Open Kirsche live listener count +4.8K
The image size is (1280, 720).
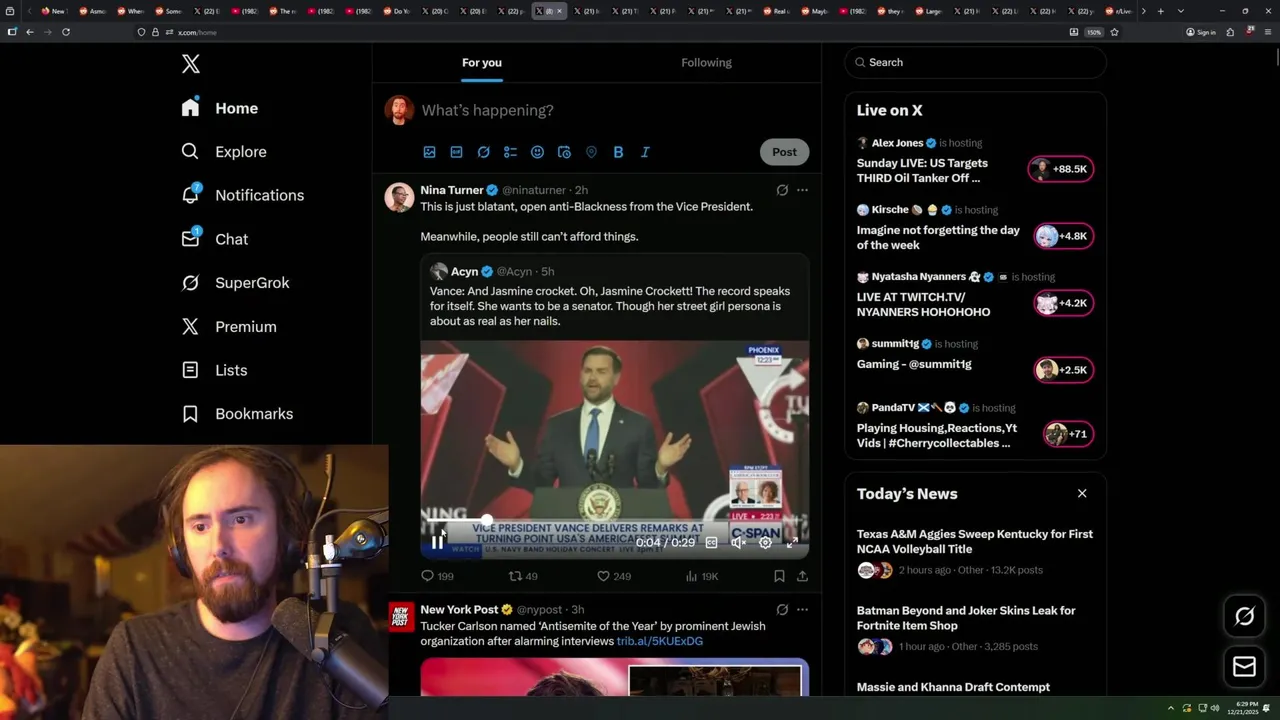pyautogui.click(x=1062, y=237)
